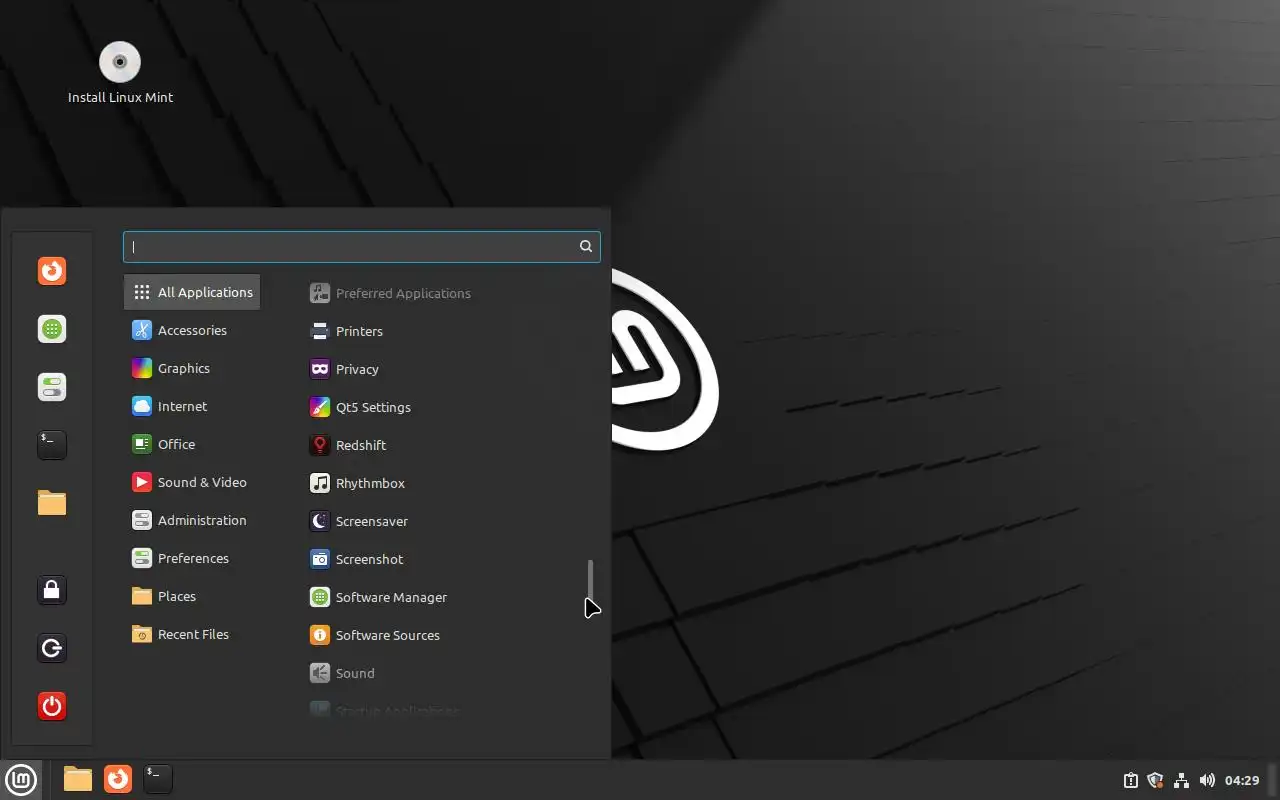This screenshot has width=1280, height=800.
Task: Click the Qt5 Settings icon
Action: point(319,407)
